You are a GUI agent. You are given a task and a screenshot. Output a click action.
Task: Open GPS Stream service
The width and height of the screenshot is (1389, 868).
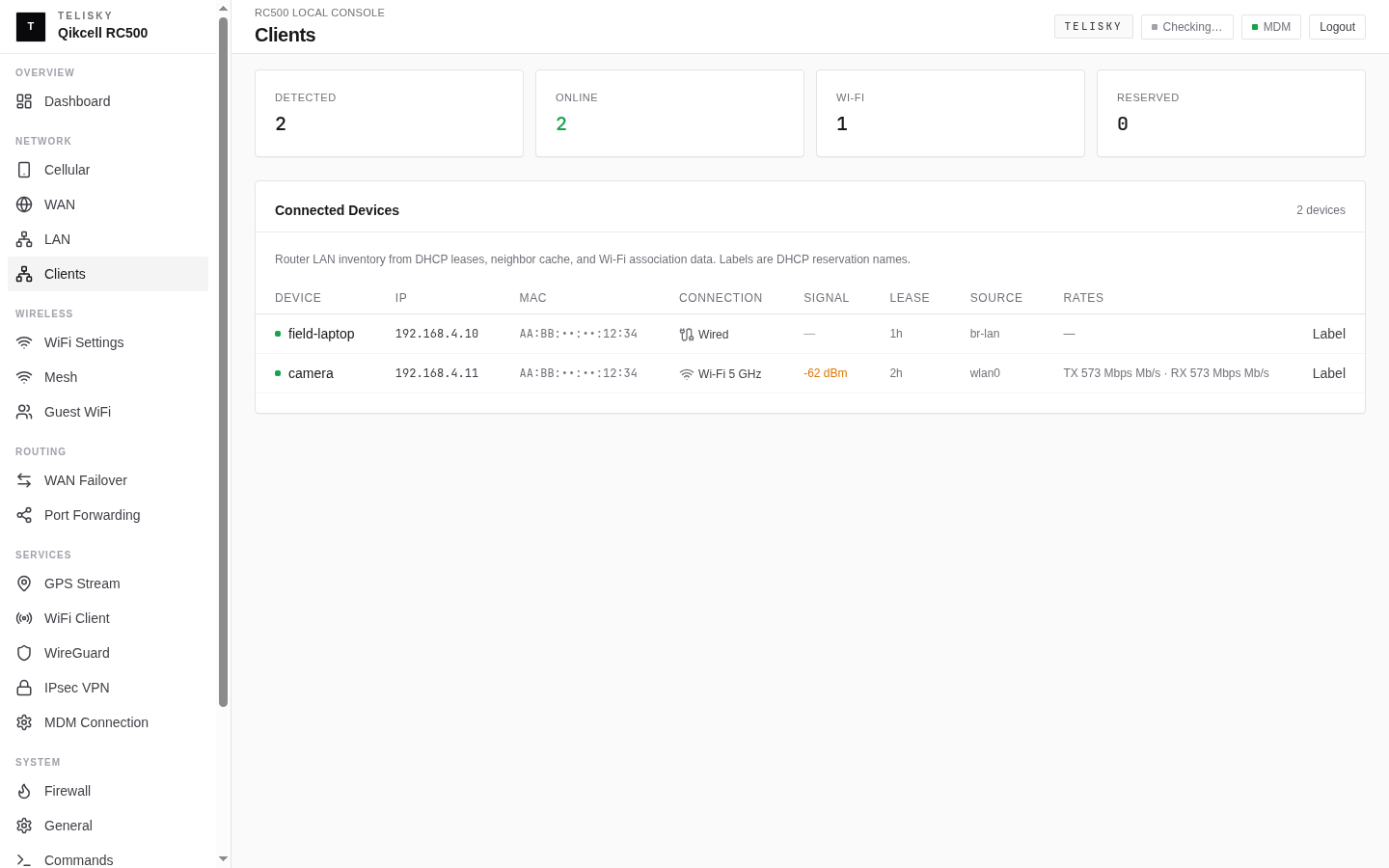[x=108, y=583]
